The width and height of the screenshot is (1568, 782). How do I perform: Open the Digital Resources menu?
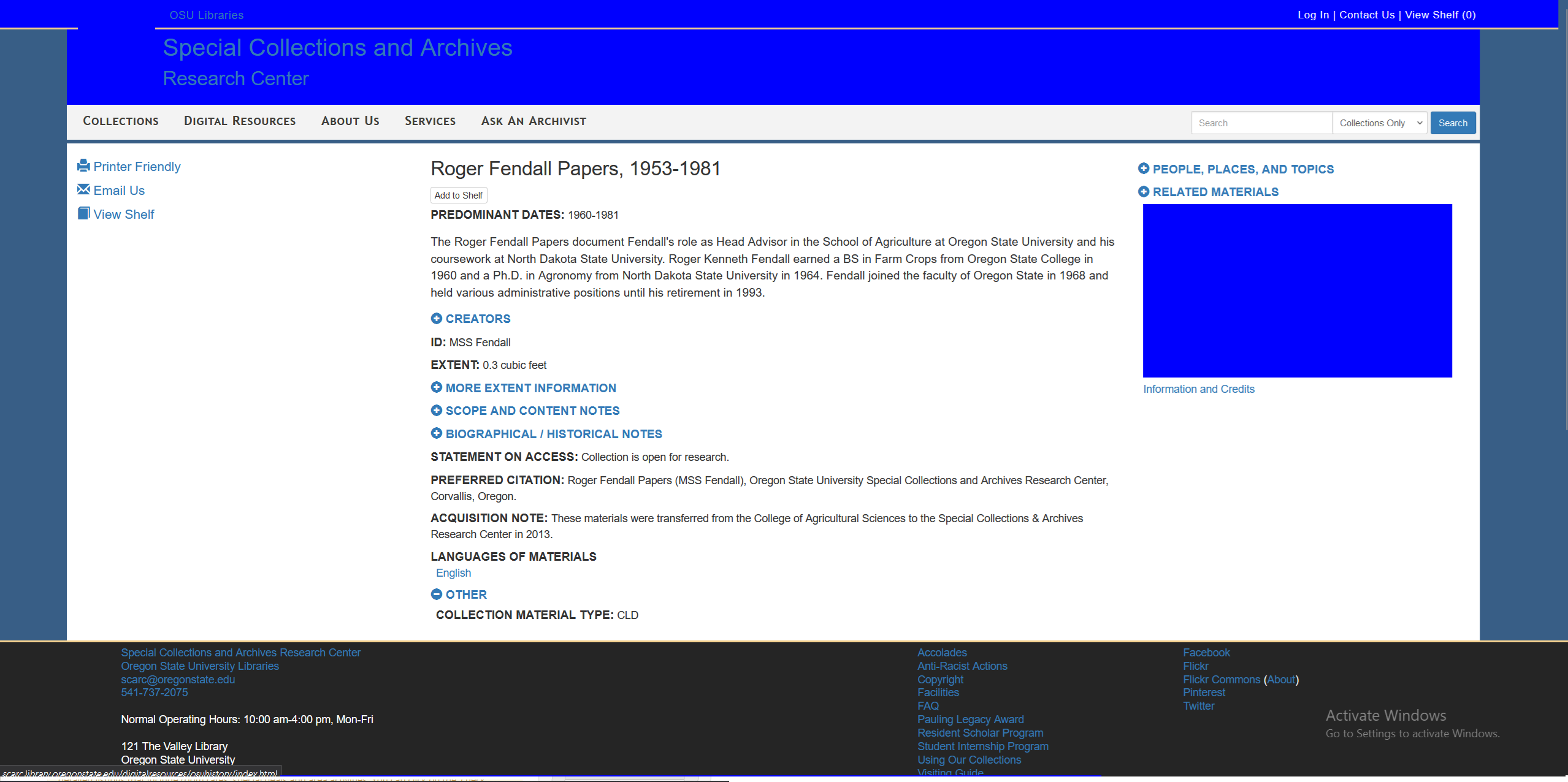pyautogui.click(x=240, y=121)
